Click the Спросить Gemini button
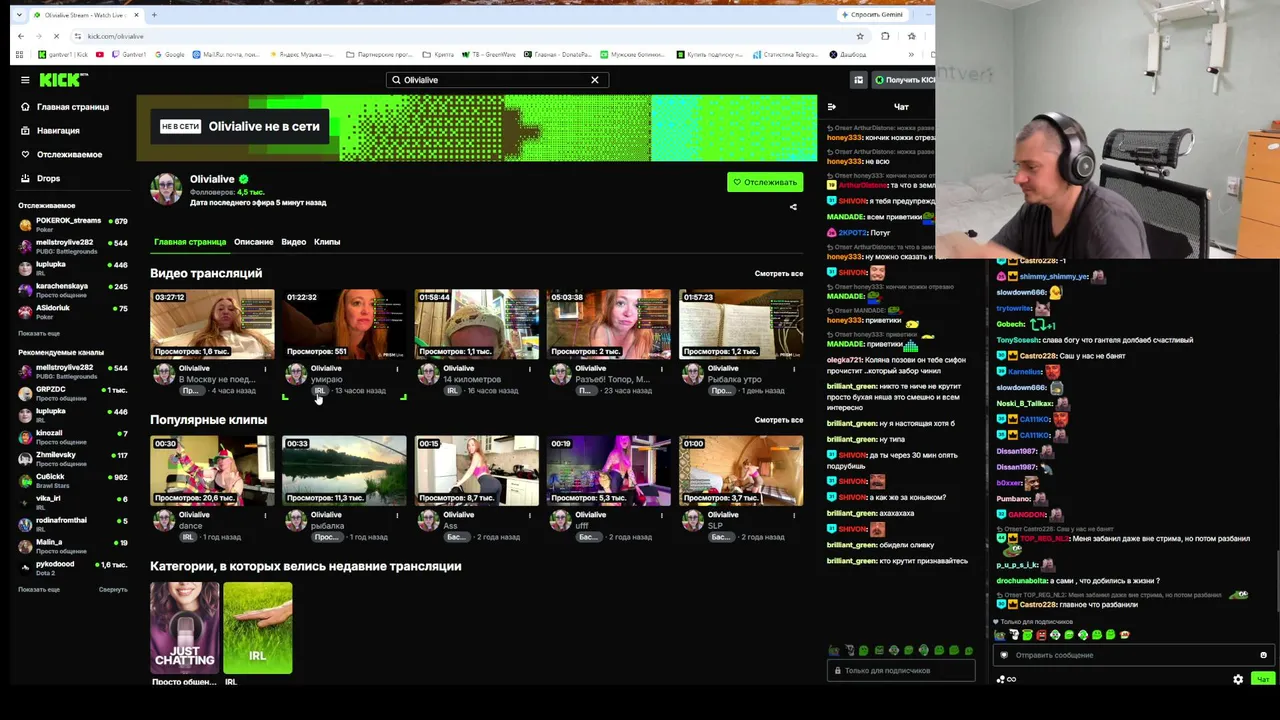Image resolution: width=1280 pixels, height=720 pixels. (x=873, y=15)
